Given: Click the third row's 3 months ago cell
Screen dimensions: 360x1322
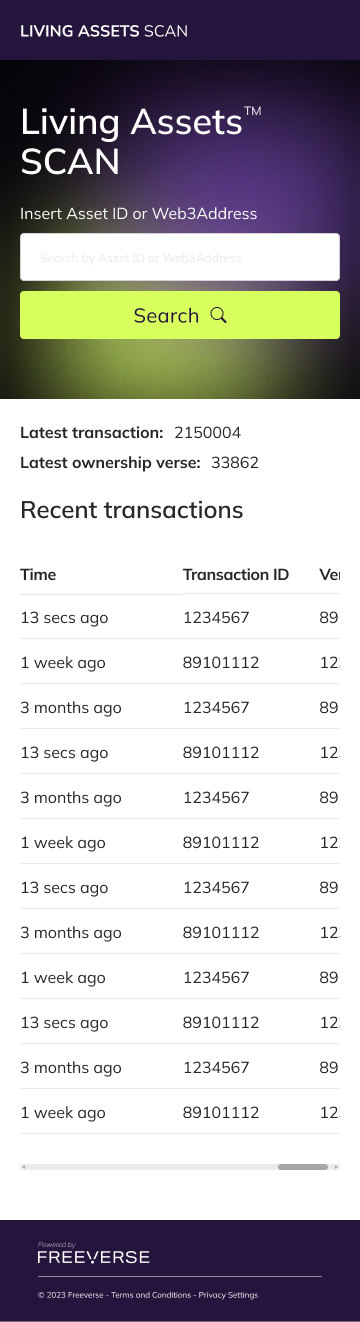Looking at the screenshot, I should (71, 708).
